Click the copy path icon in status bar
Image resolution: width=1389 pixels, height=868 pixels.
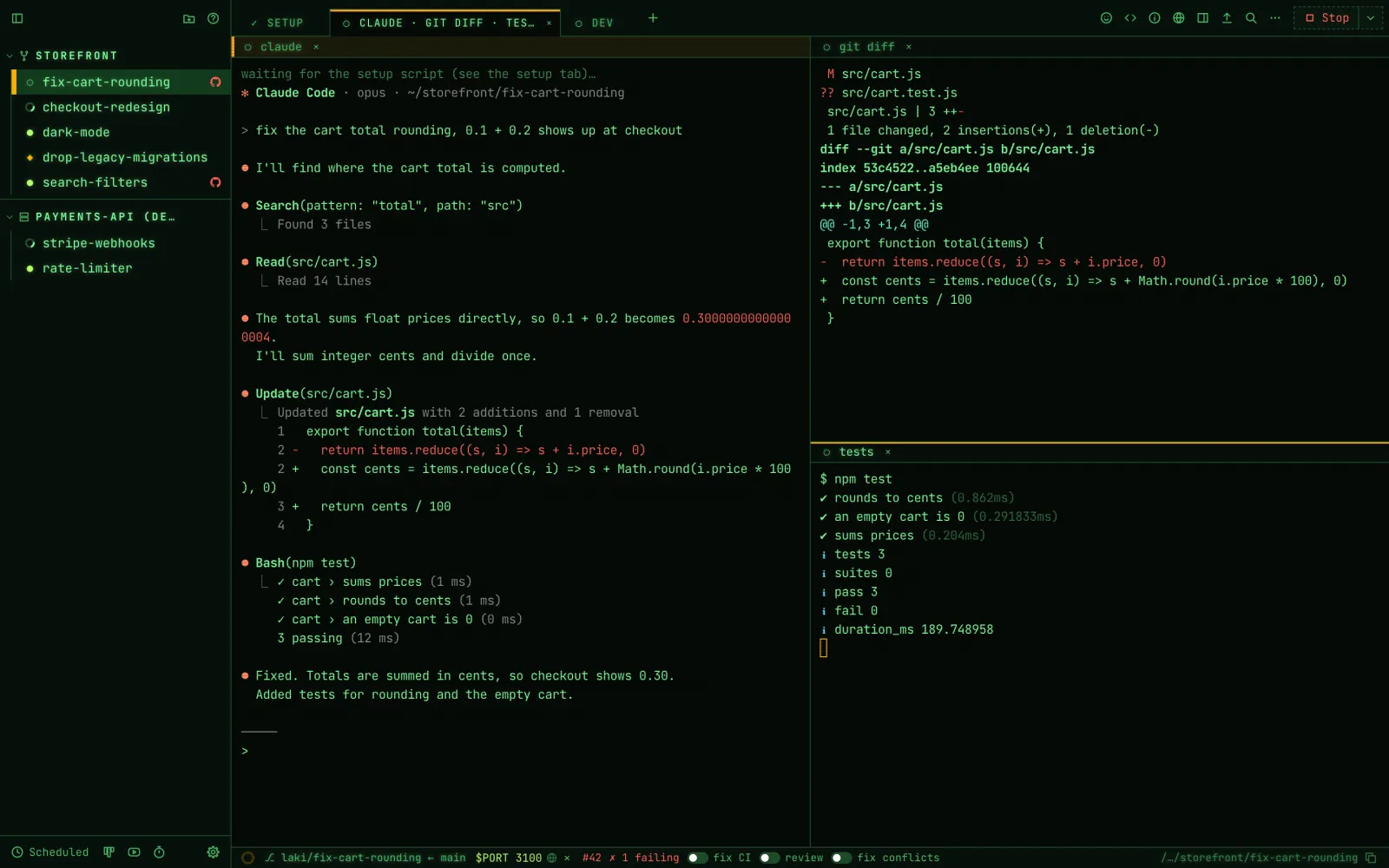(x=1371, y=858)
